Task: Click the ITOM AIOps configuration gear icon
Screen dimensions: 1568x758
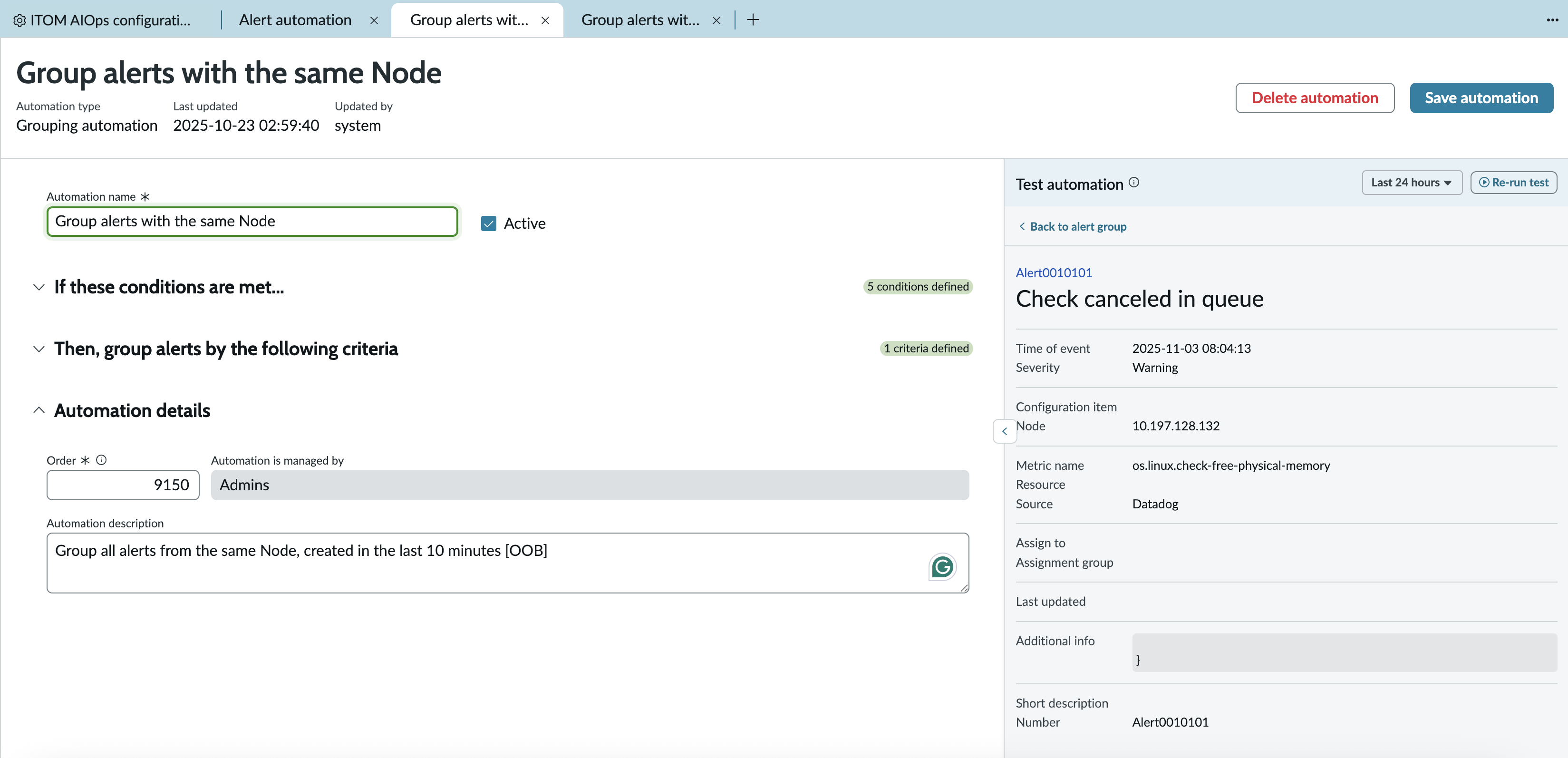Action: point(19,20)
